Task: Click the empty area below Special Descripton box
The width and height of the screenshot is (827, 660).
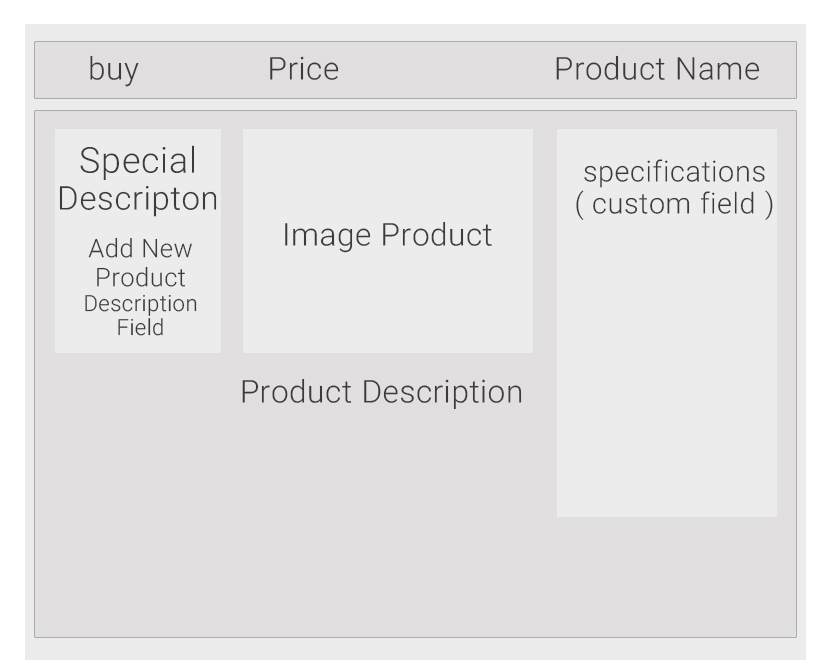Action: point(138,491)
